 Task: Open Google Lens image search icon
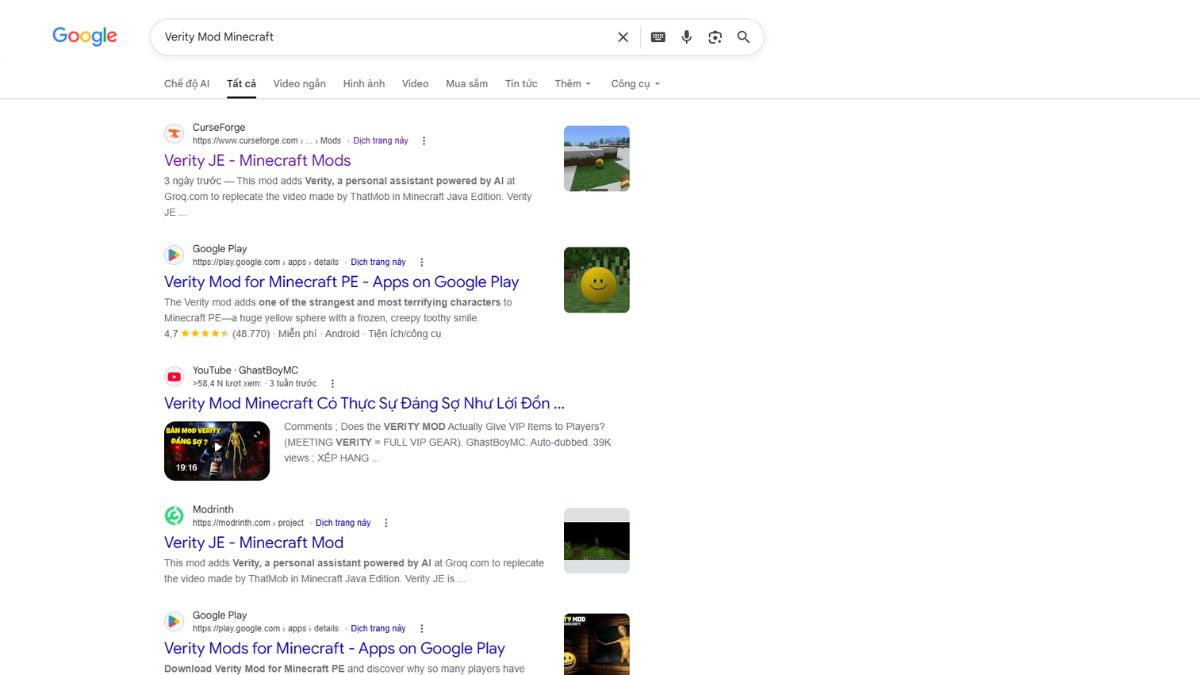click(715, 37)
